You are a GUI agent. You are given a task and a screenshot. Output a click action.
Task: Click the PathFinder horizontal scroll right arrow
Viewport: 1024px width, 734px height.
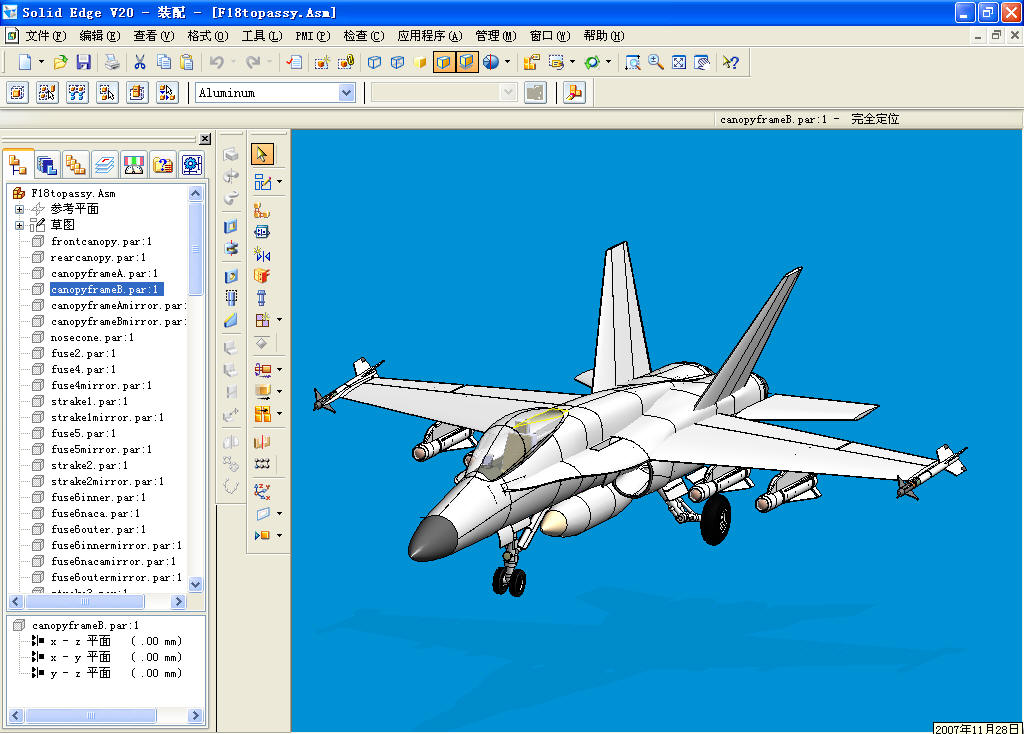pyautogui.click(x=178, y=601)
